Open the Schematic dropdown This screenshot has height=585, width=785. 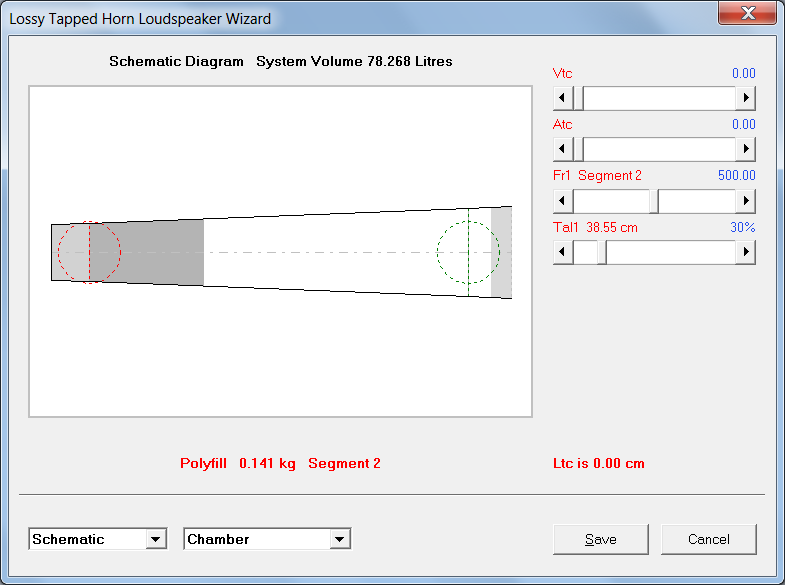(x=156, y=539)
